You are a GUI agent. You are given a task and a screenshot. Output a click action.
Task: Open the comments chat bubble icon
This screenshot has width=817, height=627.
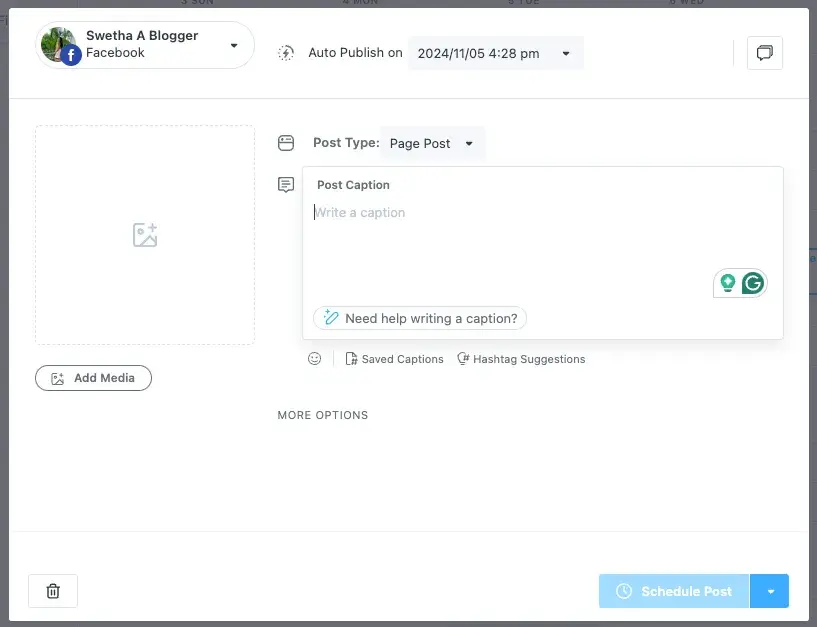tap(764, 53)
